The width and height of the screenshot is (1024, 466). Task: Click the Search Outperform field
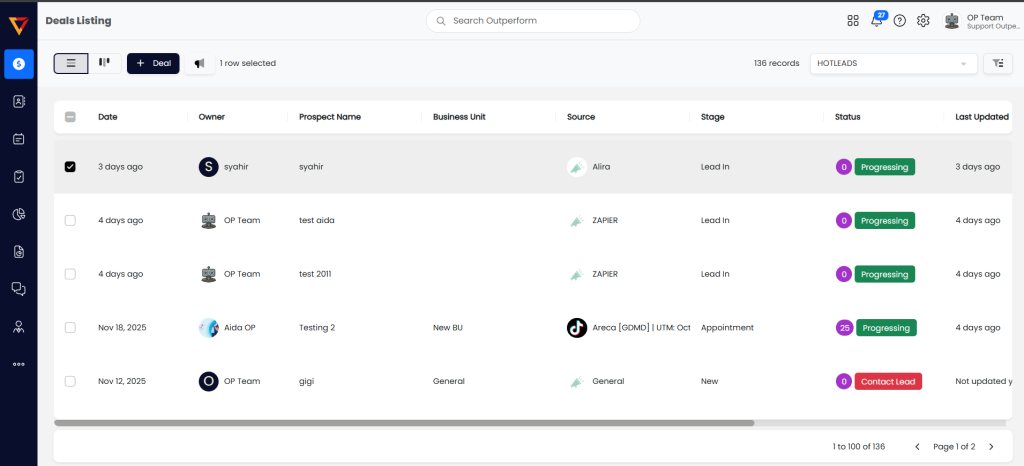tap(533, 21)
